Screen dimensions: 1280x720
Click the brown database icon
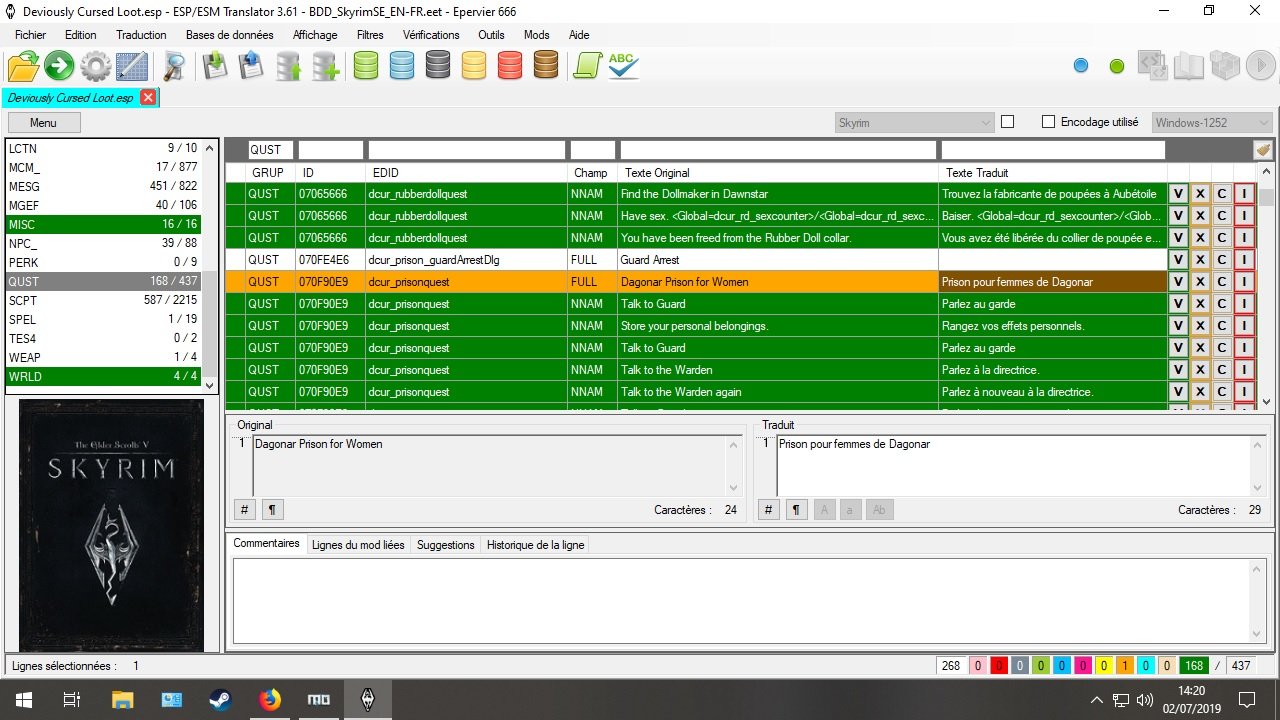545,67
